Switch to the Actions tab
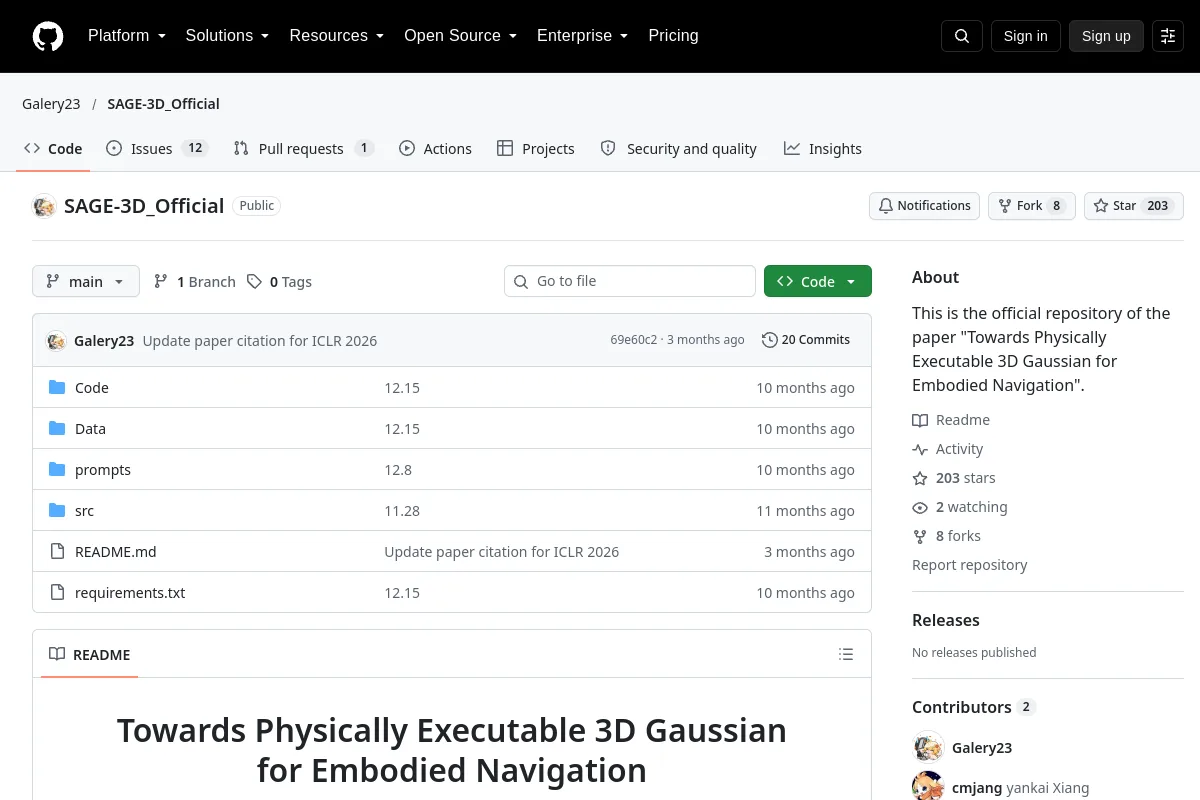The height and width of the screenshot is (800, 1200). click(435, 149)
